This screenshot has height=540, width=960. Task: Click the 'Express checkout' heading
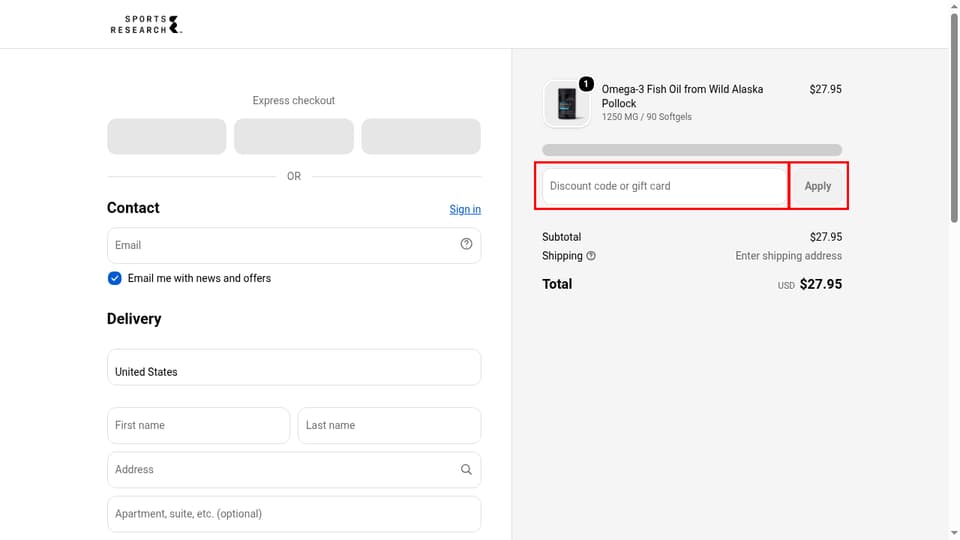[x=294, y=100]
